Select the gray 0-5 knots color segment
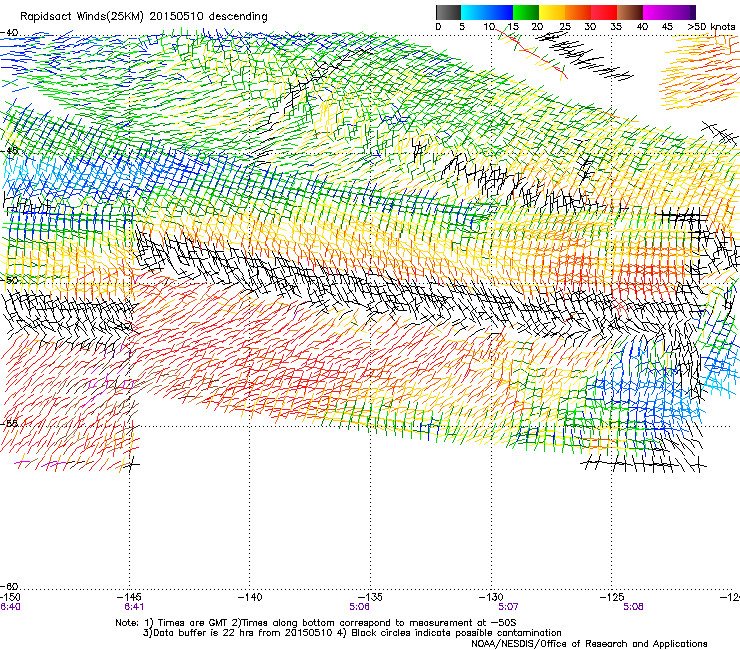Screen dimensions: 740x650 (449, 12)
